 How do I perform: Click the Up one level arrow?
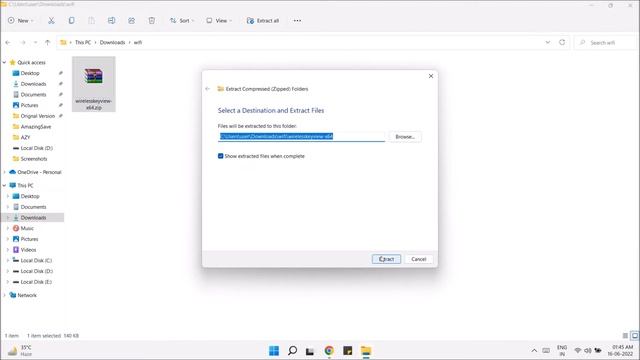click(x=47, y=42)
